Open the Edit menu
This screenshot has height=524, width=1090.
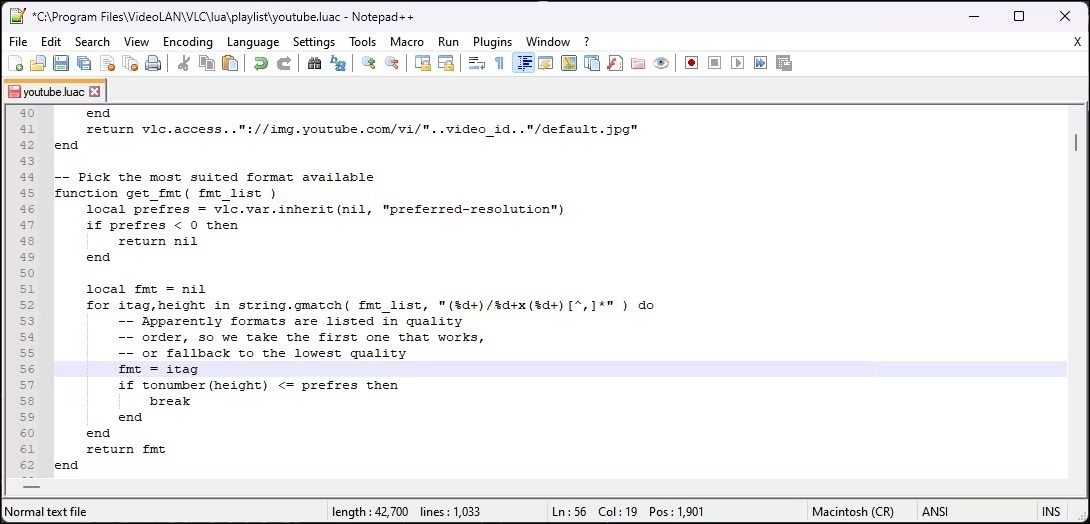[51, 42]
